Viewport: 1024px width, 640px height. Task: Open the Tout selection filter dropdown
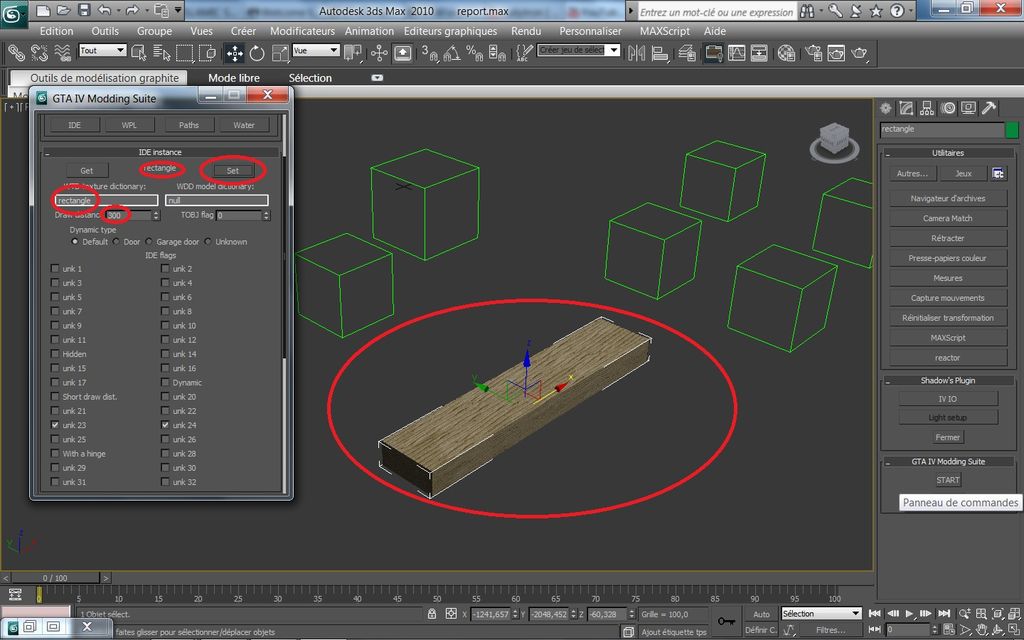[x=103, y=50]
